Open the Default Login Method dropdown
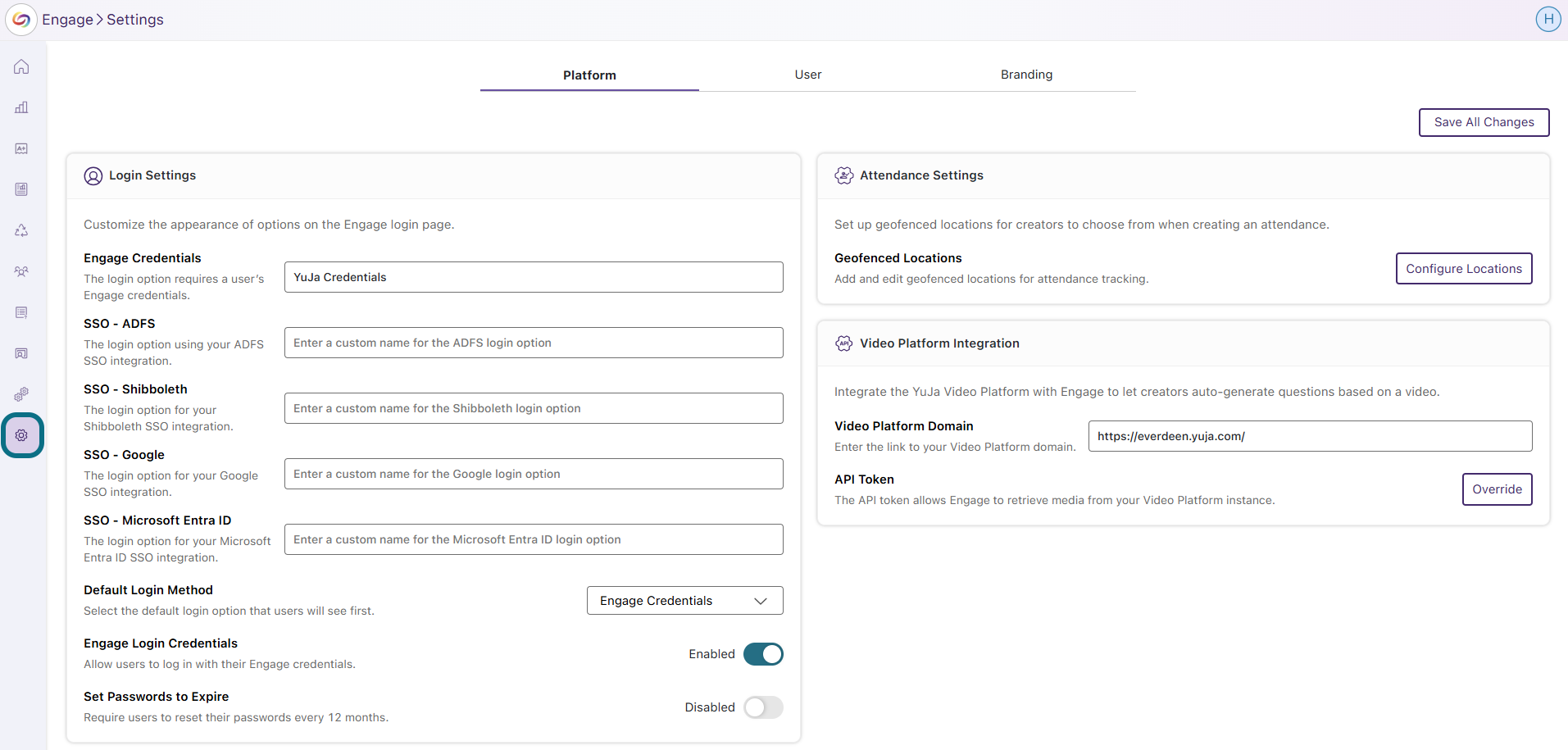 684,601
